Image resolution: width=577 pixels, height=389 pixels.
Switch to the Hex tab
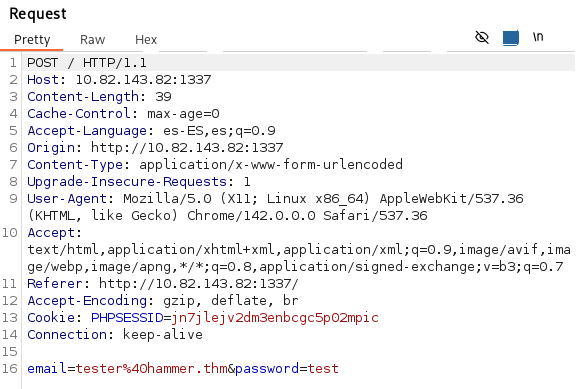146,40
